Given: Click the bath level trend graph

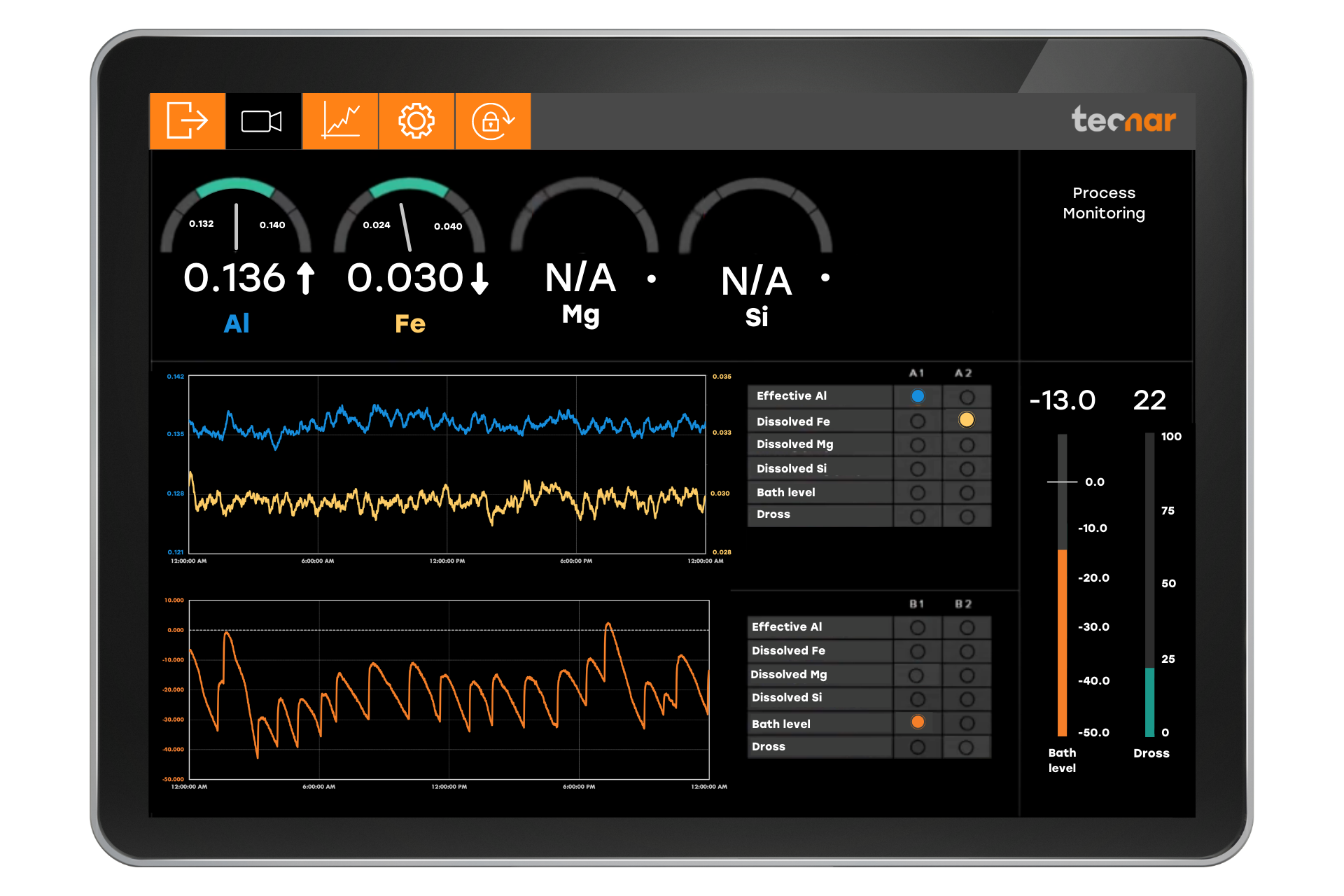Looking at the screenshot, I should point(448,689).
